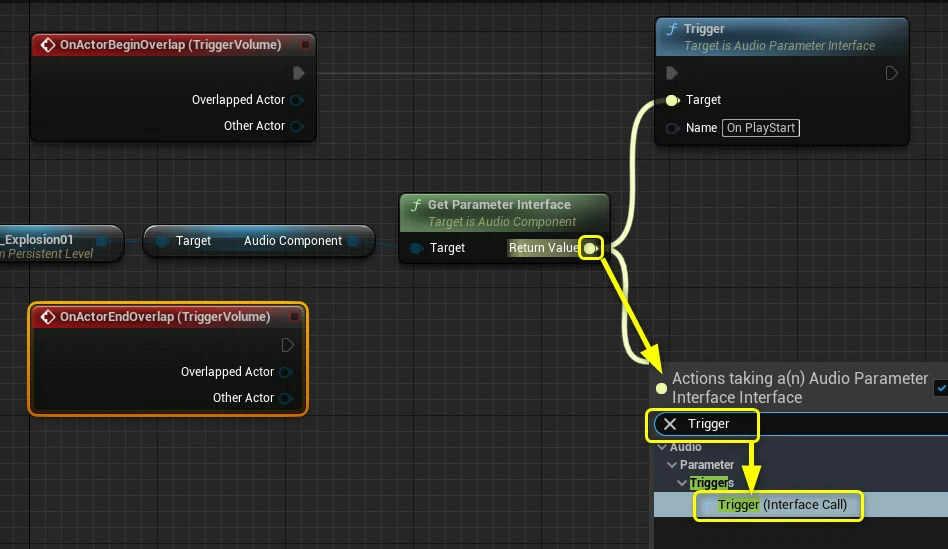Click OnActorBeginOverlap execution output pin
Viewport: 948px width, 549px height.
pyautogui.click(x=298, y=73)
